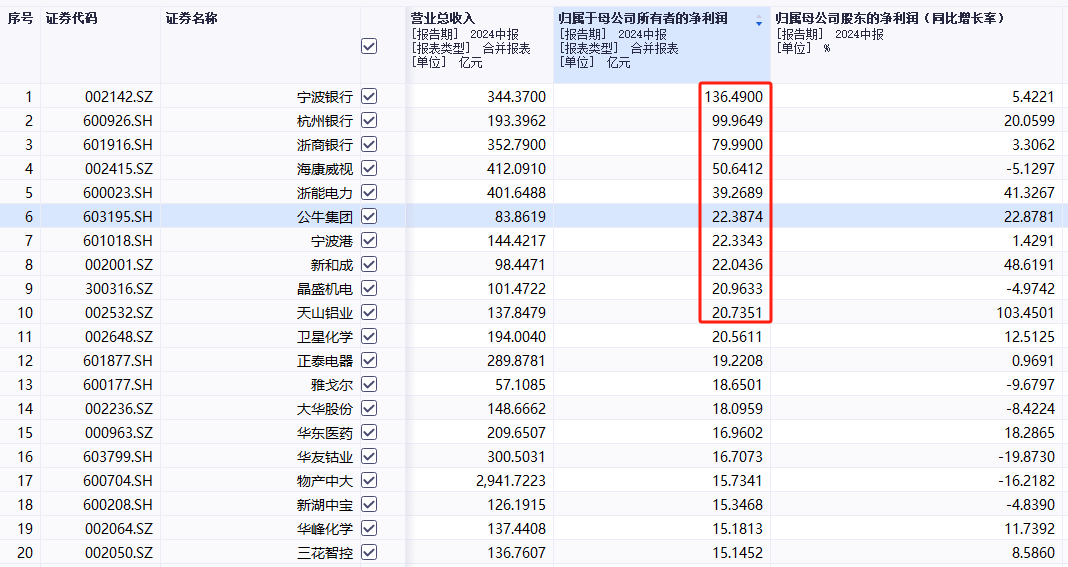Select stock code 002415.SZ
The image size is (1068, 567).
(x=119, y=168)
